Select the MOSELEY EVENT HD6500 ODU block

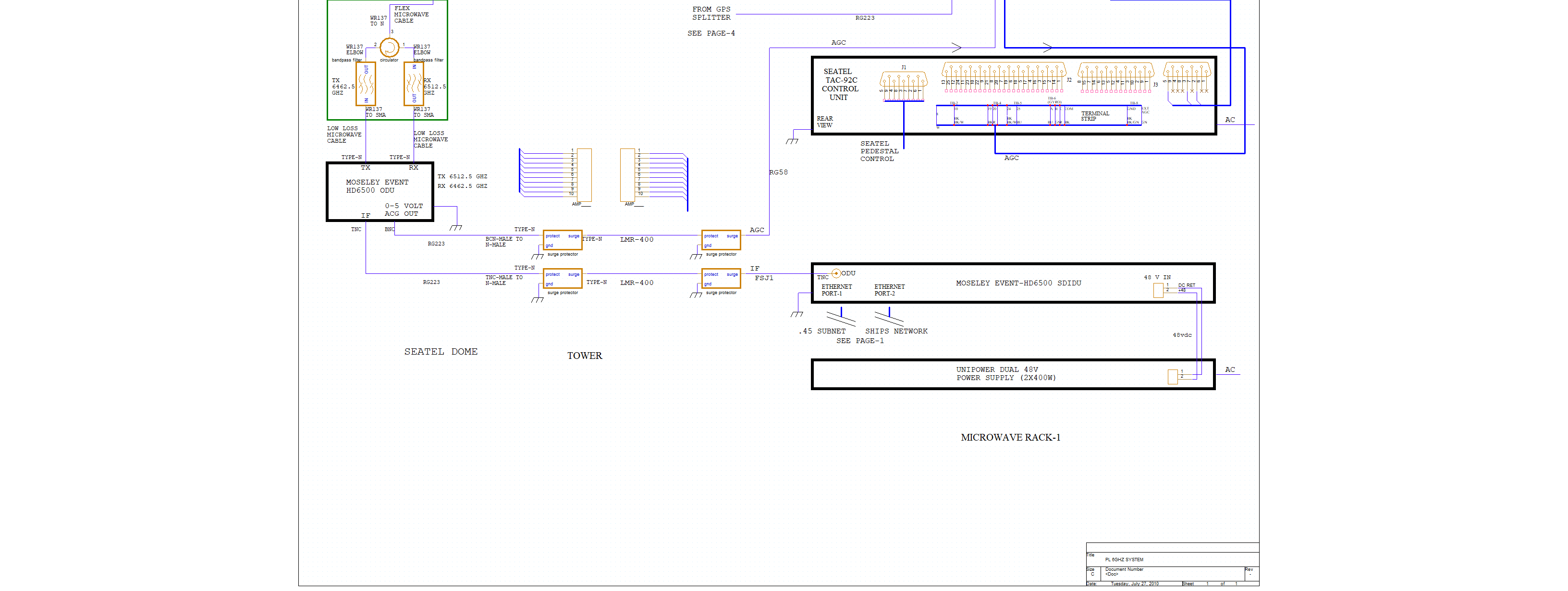(380, 192)
